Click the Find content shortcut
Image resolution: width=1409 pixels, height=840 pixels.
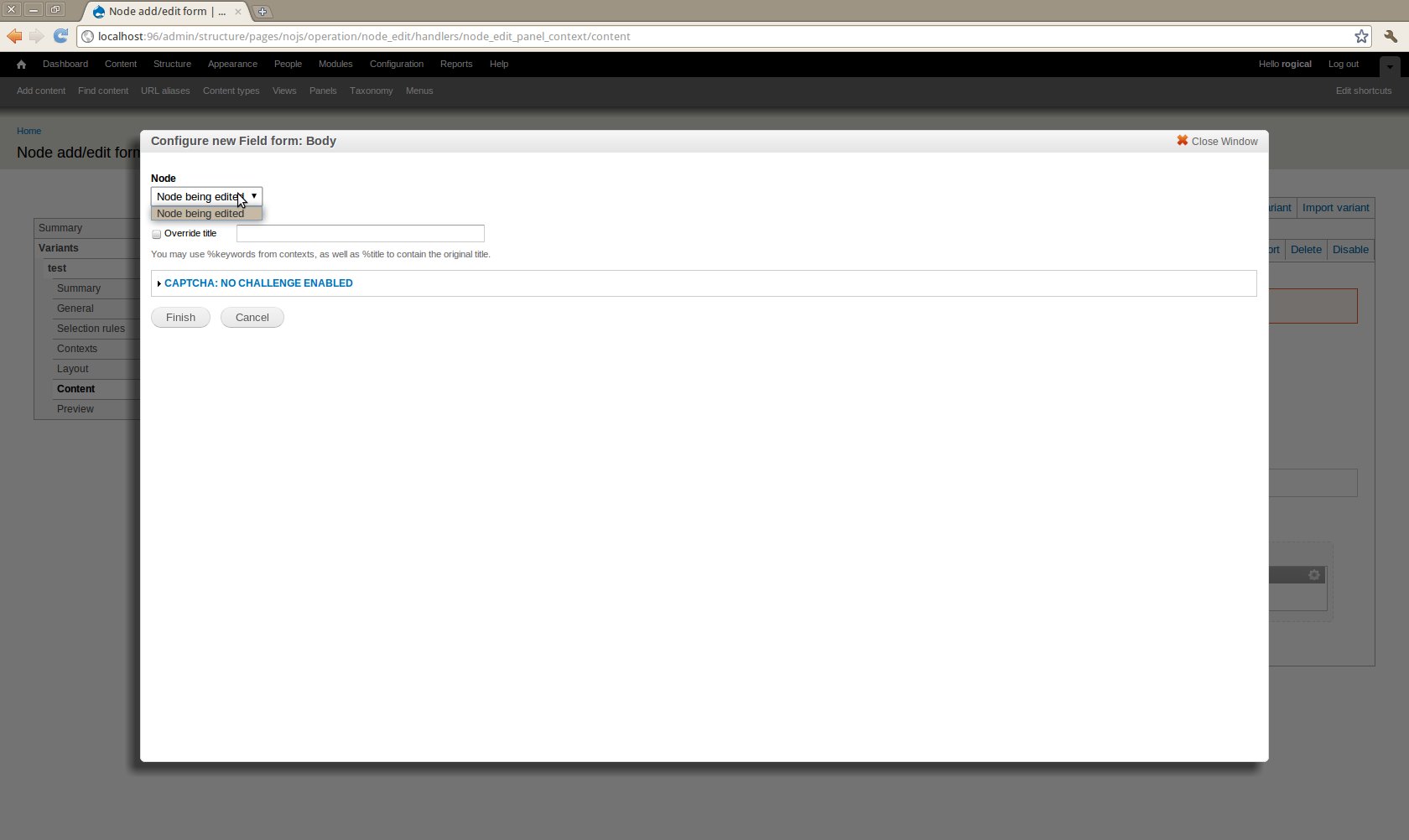[x=103, y=91]
